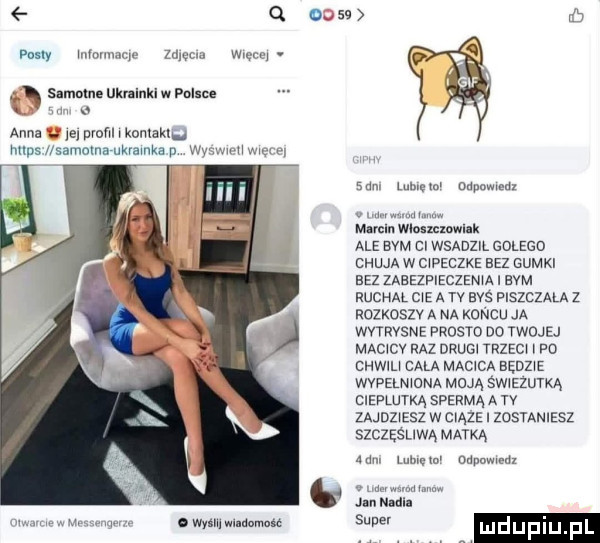Tap the thumbs-up like icon
The image size is (600, 543).
(576, 16)
